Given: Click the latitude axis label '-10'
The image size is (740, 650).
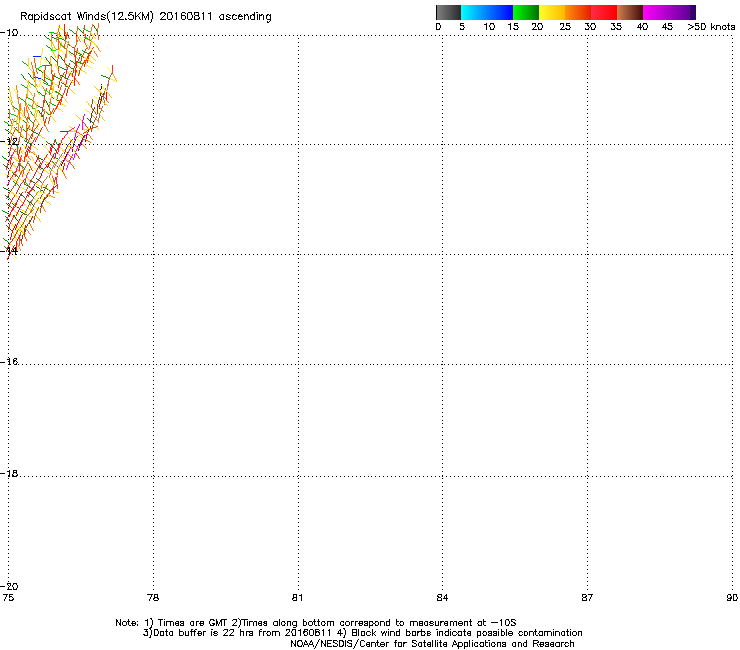Looking at the screenshot, I should (x=9, y=32).
